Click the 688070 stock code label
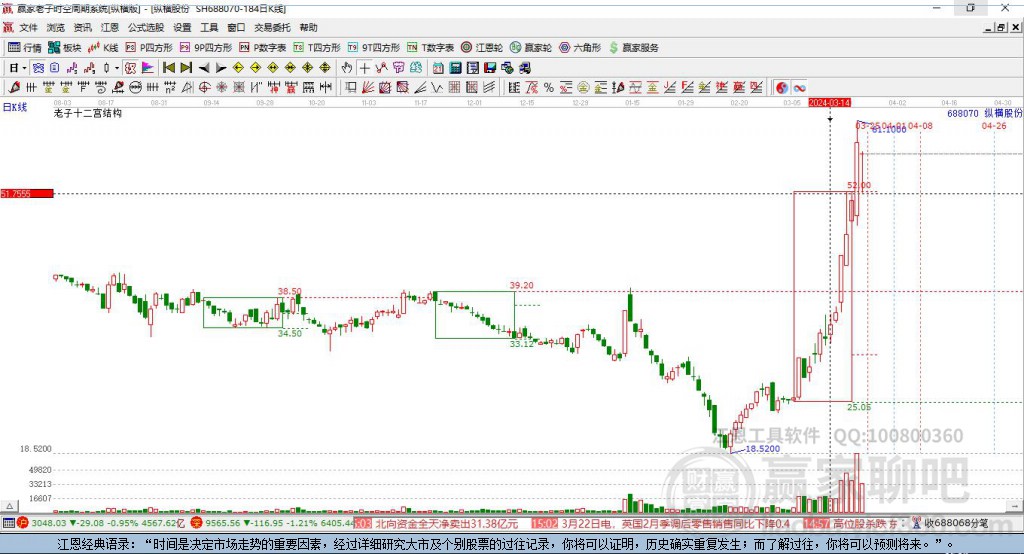This screenshot has width=1024, height=554. tap(963, 113)
